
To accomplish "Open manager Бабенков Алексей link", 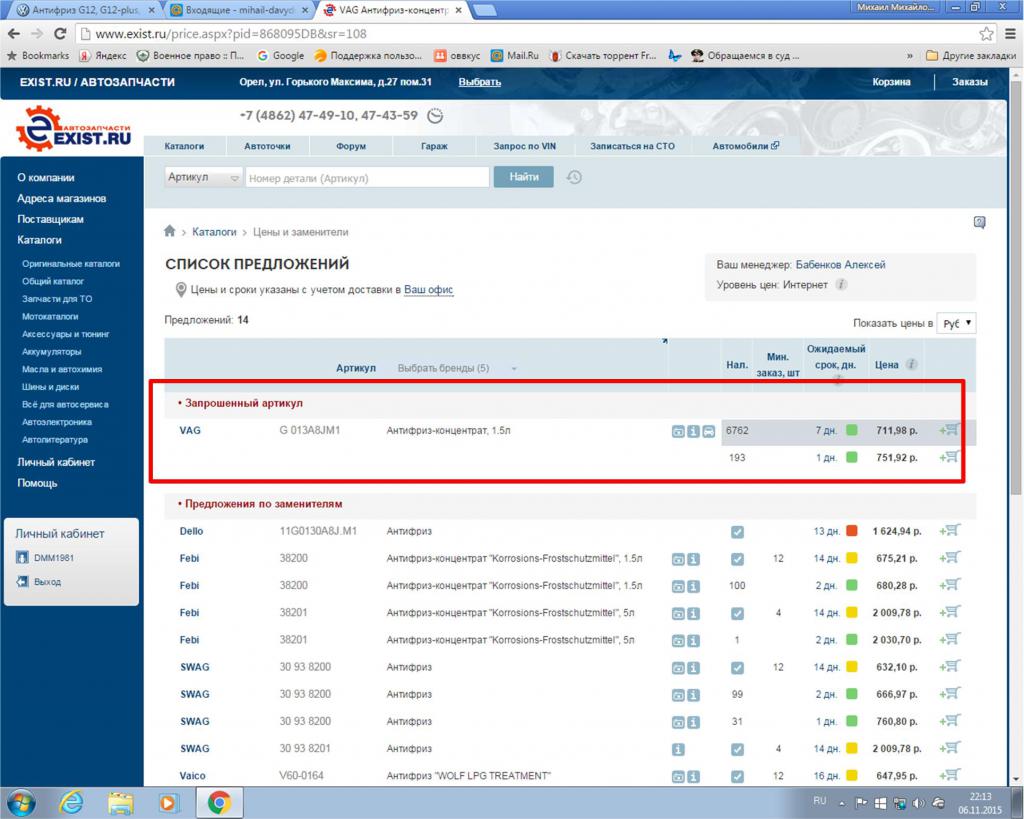I will 840,265.
